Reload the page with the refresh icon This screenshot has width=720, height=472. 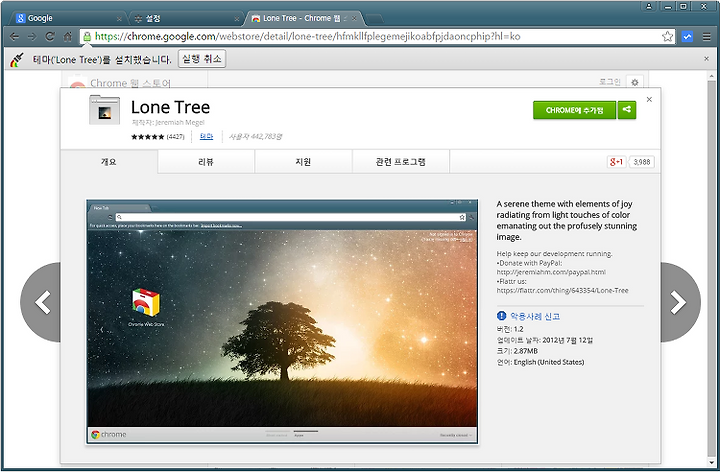pos(50,37)
